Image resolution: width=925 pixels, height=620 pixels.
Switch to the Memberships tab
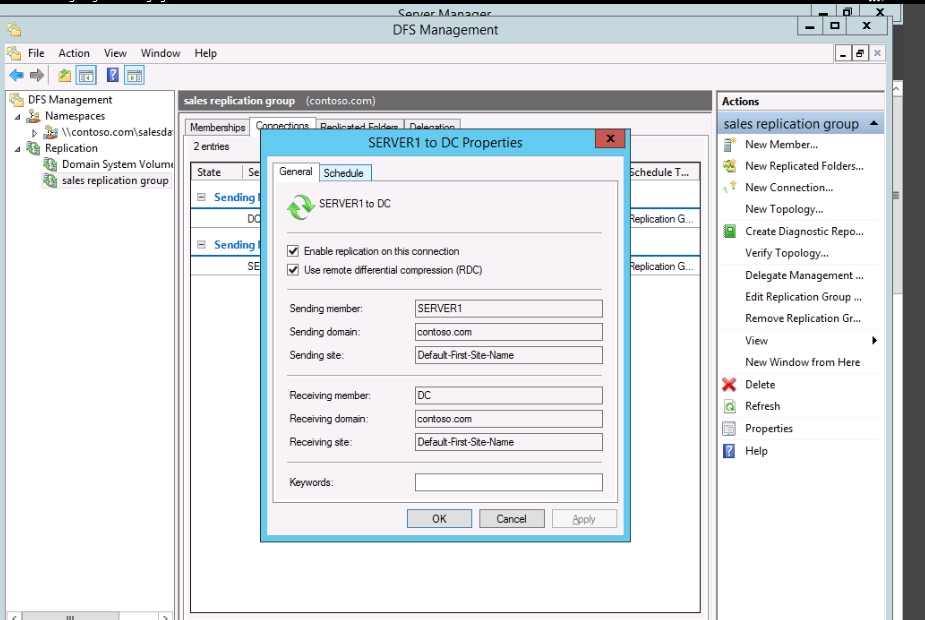[x=217, y=127]
